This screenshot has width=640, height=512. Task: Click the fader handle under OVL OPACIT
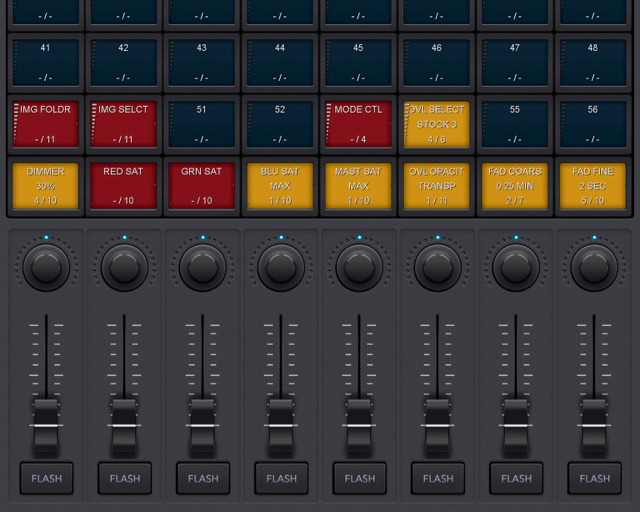click(438, 426)
